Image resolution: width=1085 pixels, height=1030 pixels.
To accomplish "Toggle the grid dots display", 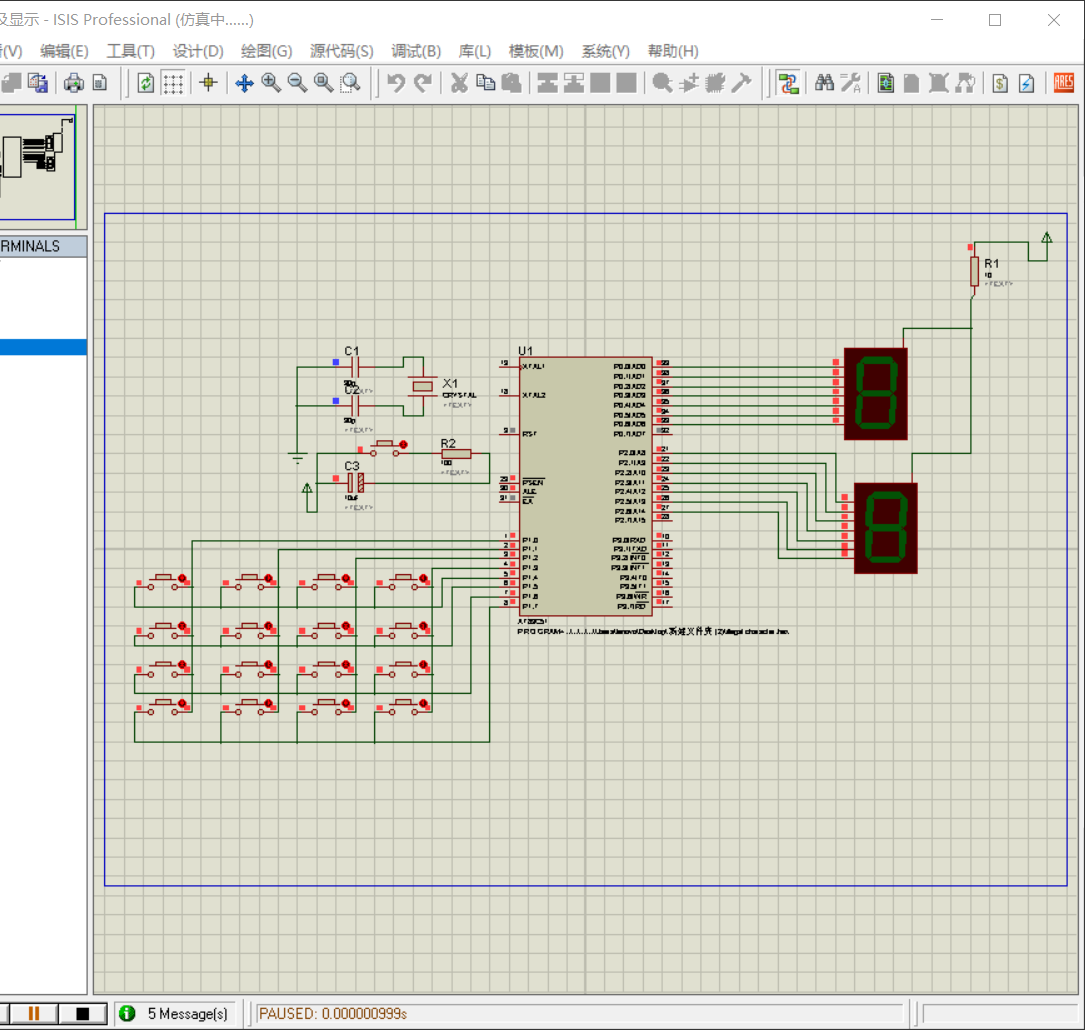I will coord(172,83).
